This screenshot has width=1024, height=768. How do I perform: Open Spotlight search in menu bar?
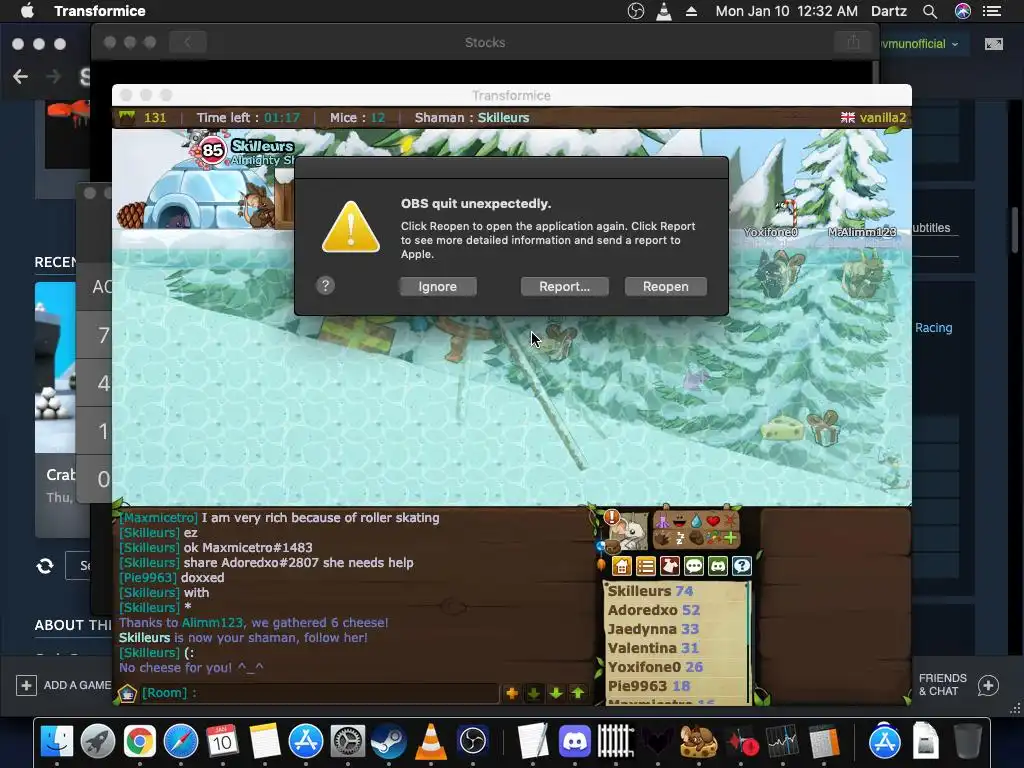930,11
